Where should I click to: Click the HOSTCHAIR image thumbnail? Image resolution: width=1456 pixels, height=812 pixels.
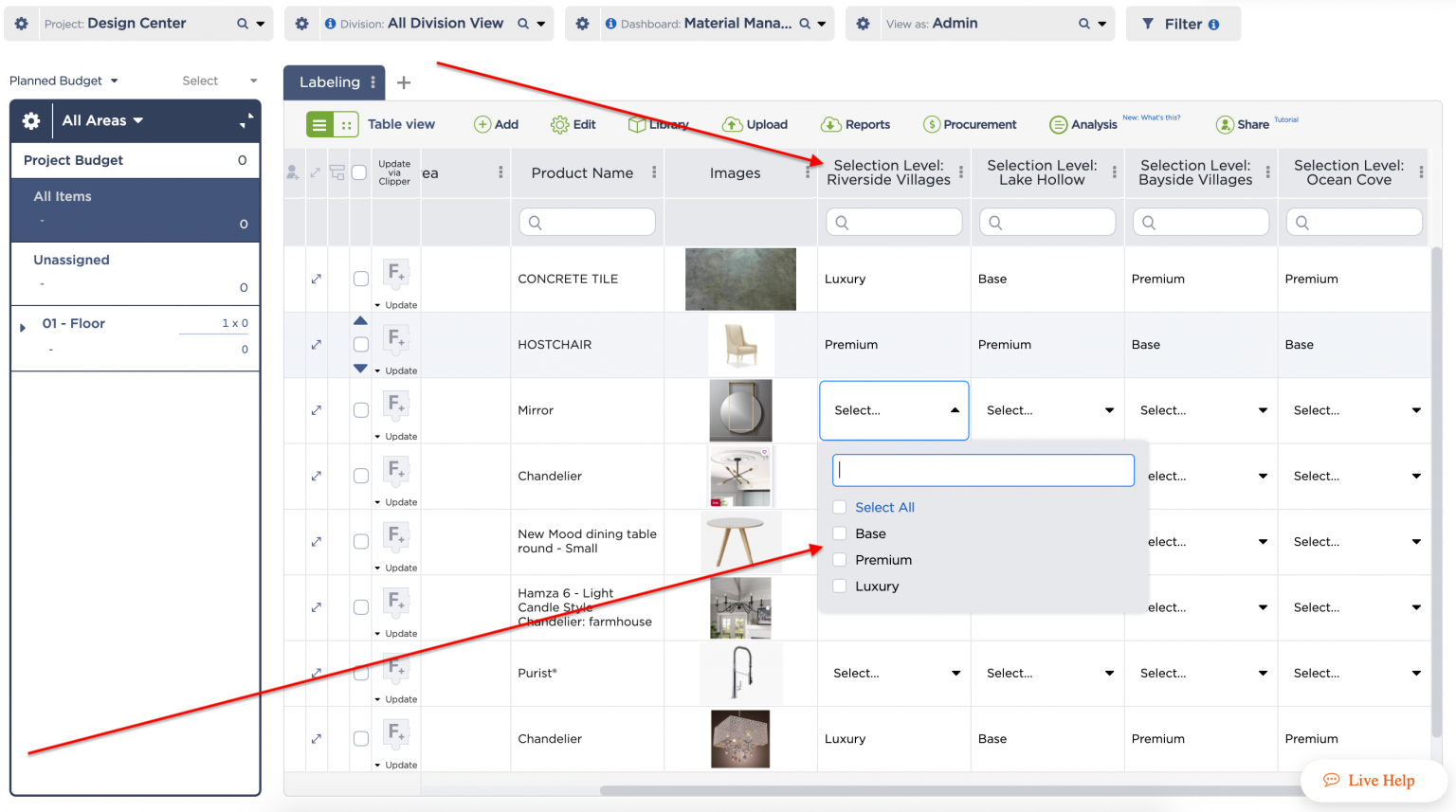[740, 344]
